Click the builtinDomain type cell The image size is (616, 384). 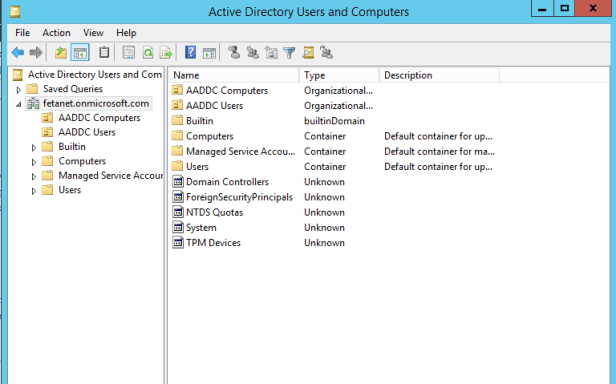click(334, 121)
